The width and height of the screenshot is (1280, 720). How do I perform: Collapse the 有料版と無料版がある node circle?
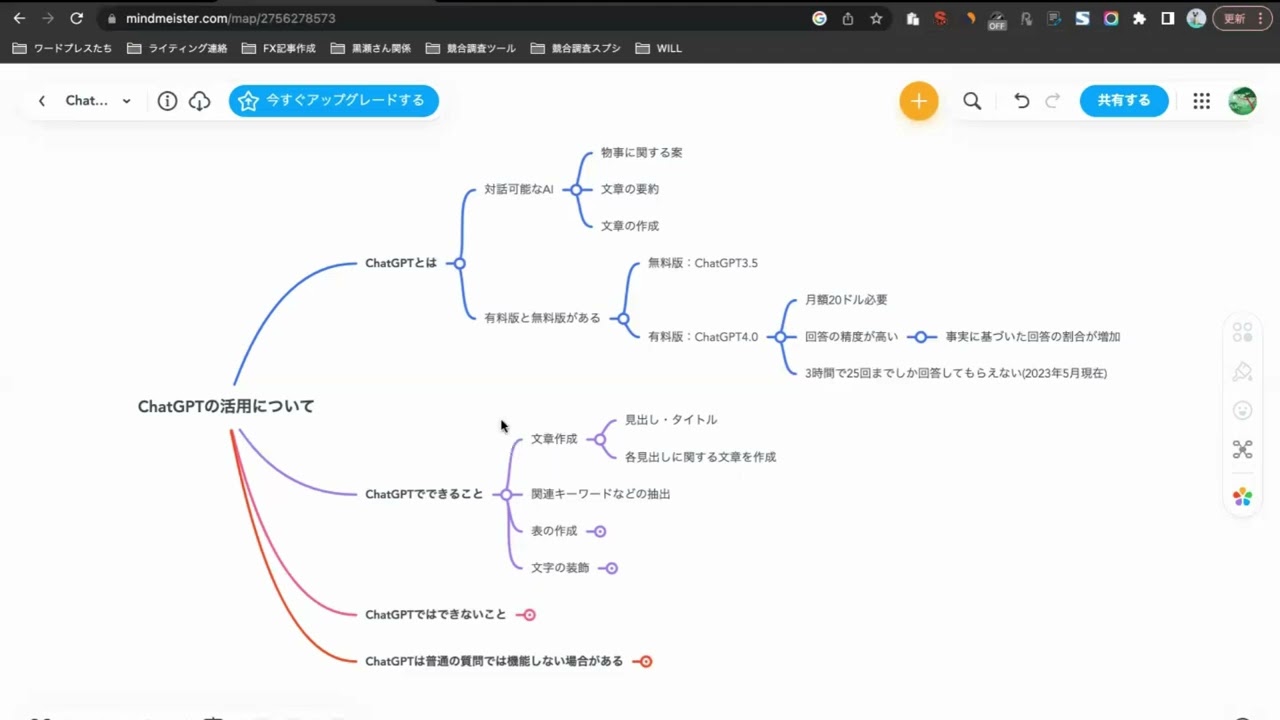(623, 319)
